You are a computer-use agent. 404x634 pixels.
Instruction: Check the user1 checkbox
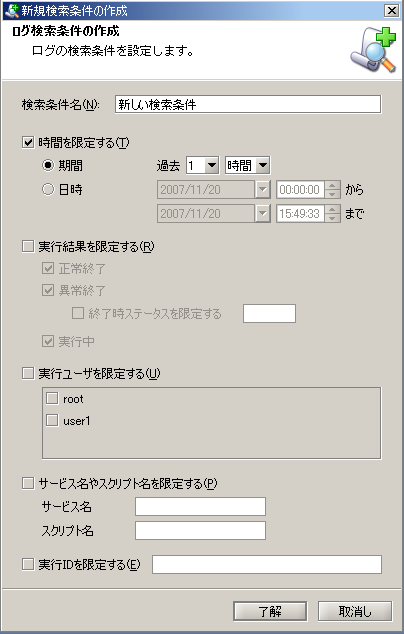coord(52,420)
